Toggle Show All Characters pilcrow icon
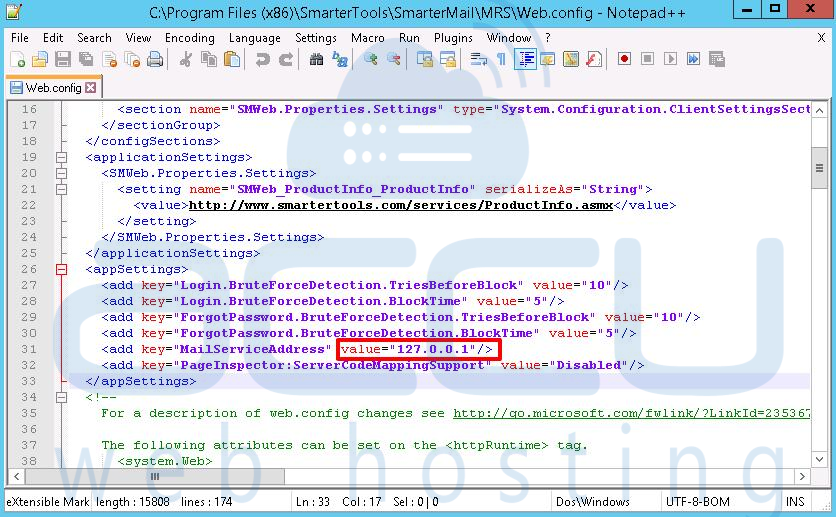 (501, 59)
